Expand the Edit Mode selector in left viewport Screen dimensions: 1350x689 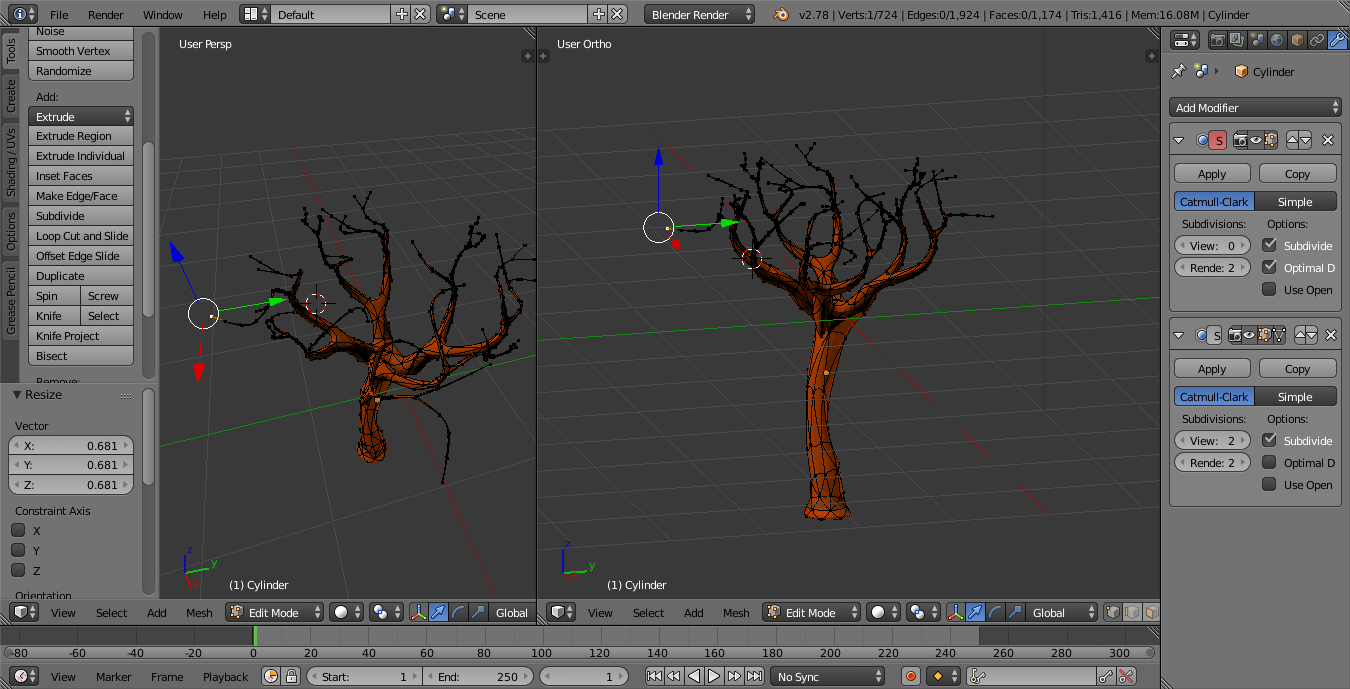tap(275, 613)
